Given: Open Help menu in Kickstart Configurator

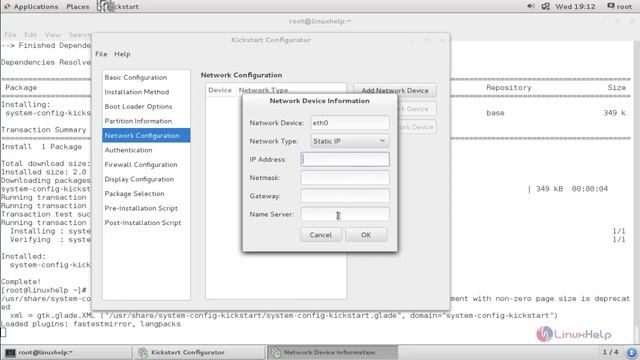Looking at the screenshot, I should coord(122,54).
